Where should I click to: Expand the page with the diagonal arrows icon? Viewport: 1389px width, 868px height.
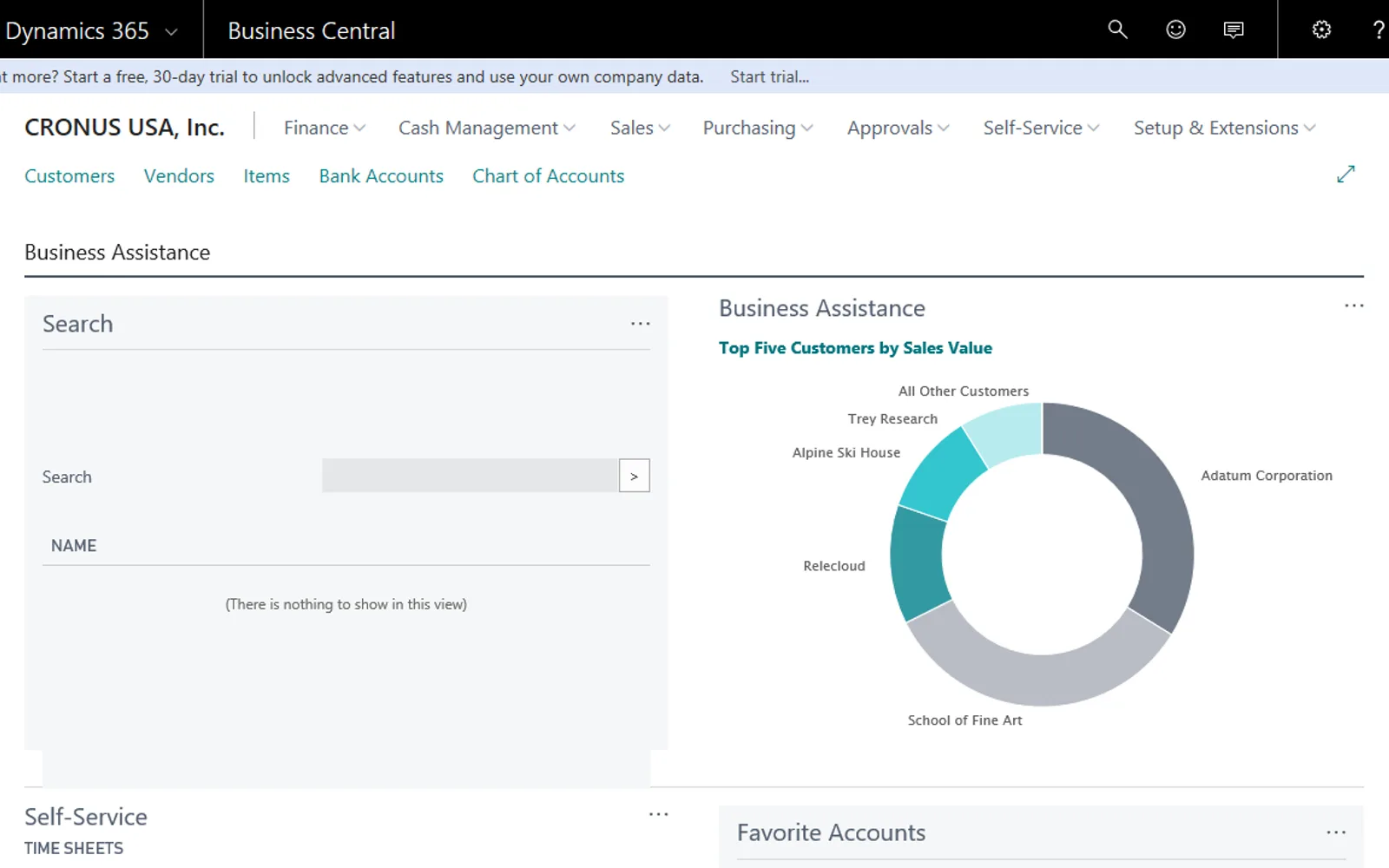point(1346,174)
